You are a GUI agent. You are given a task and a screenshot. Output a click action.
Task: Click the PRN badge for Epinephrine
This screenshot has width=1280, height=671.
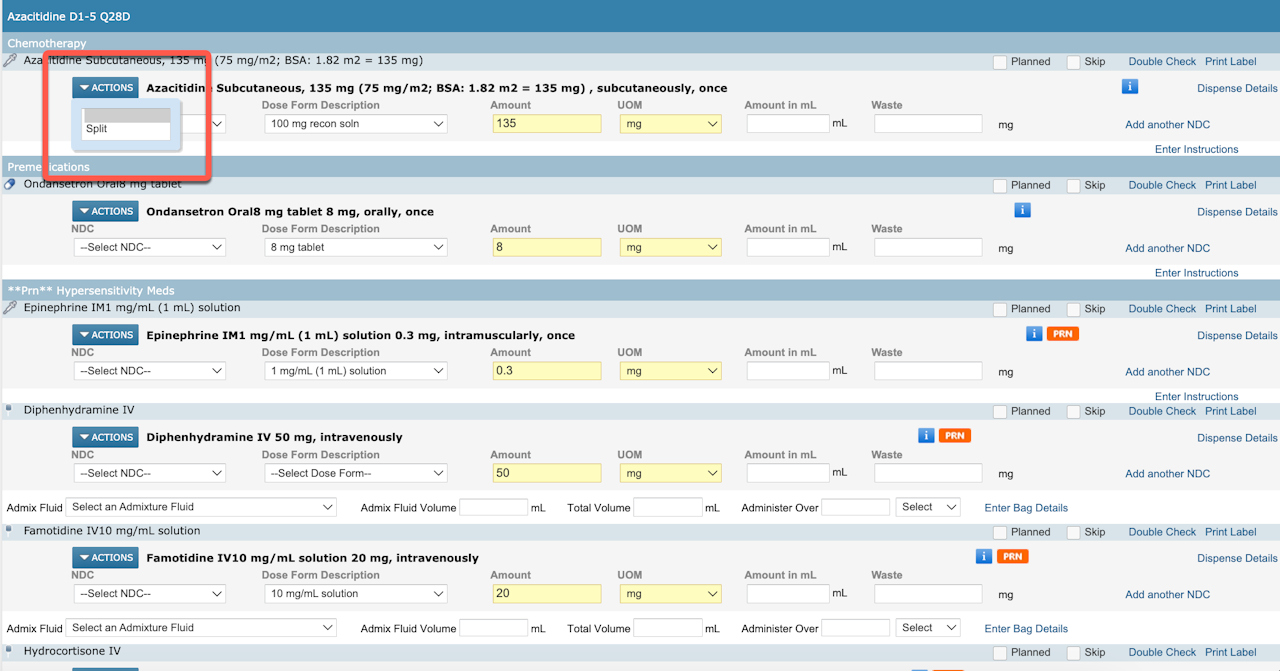point(1062,334)
